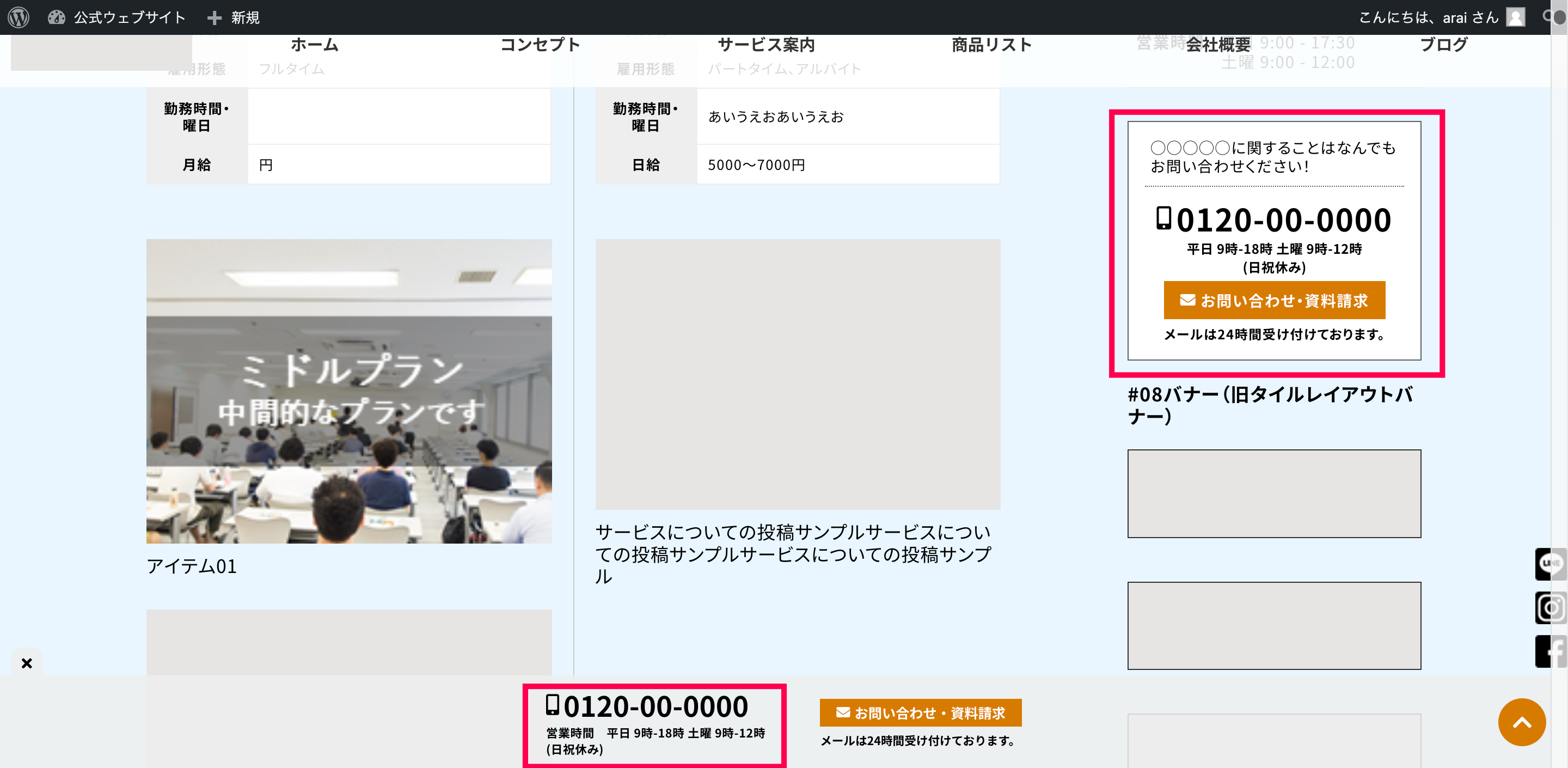Open the ブログ menu item
This screenshot has height=768, width=1568.
[x=1443, y=45]
